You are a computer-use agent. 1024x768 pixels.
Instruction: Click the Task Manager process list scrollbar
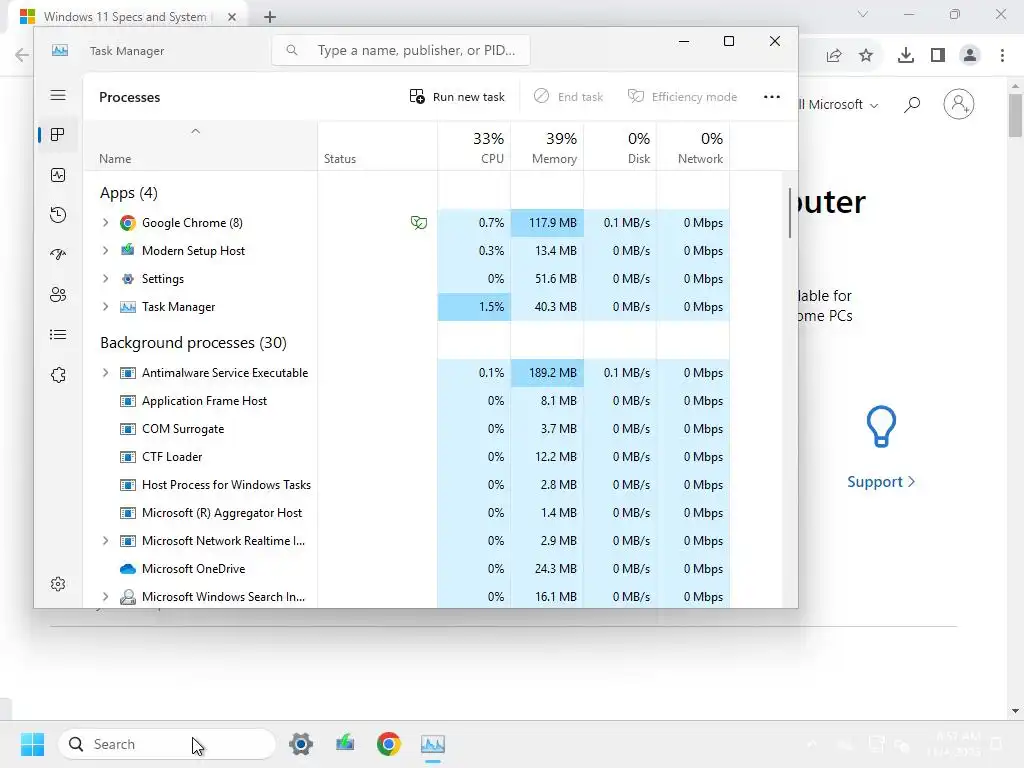[x=790, y=213]
